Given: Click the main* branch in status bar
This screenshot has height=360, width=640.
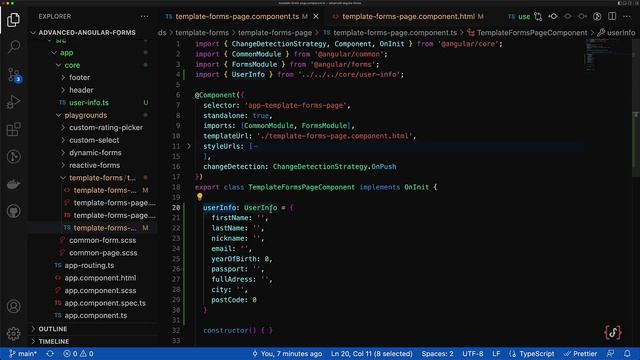Looking at the screenshot, I should click(x=23, y=353).
